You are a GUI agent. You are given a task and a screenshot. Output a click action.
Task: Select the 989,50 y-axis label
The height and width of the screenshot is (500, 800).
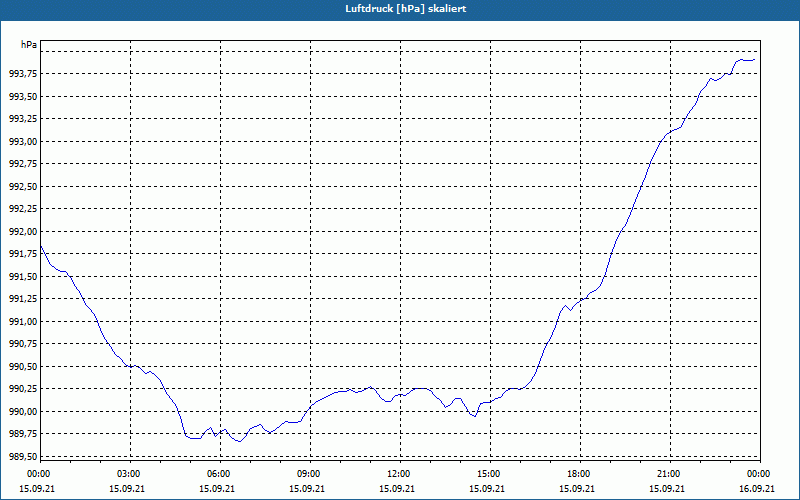(23, 456)
